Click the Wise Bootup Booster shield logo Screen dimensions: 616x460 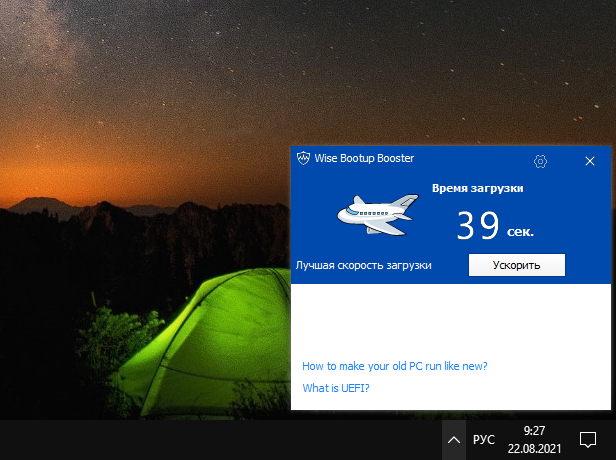click(x=303, y=158)
